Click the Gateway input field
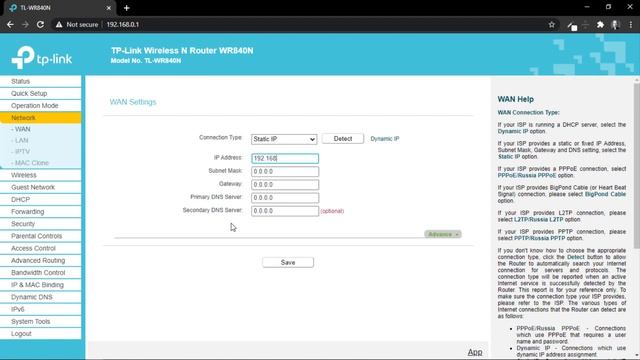Image resolution: width=640 pixels, height=360 pixels. click(285, 184)
